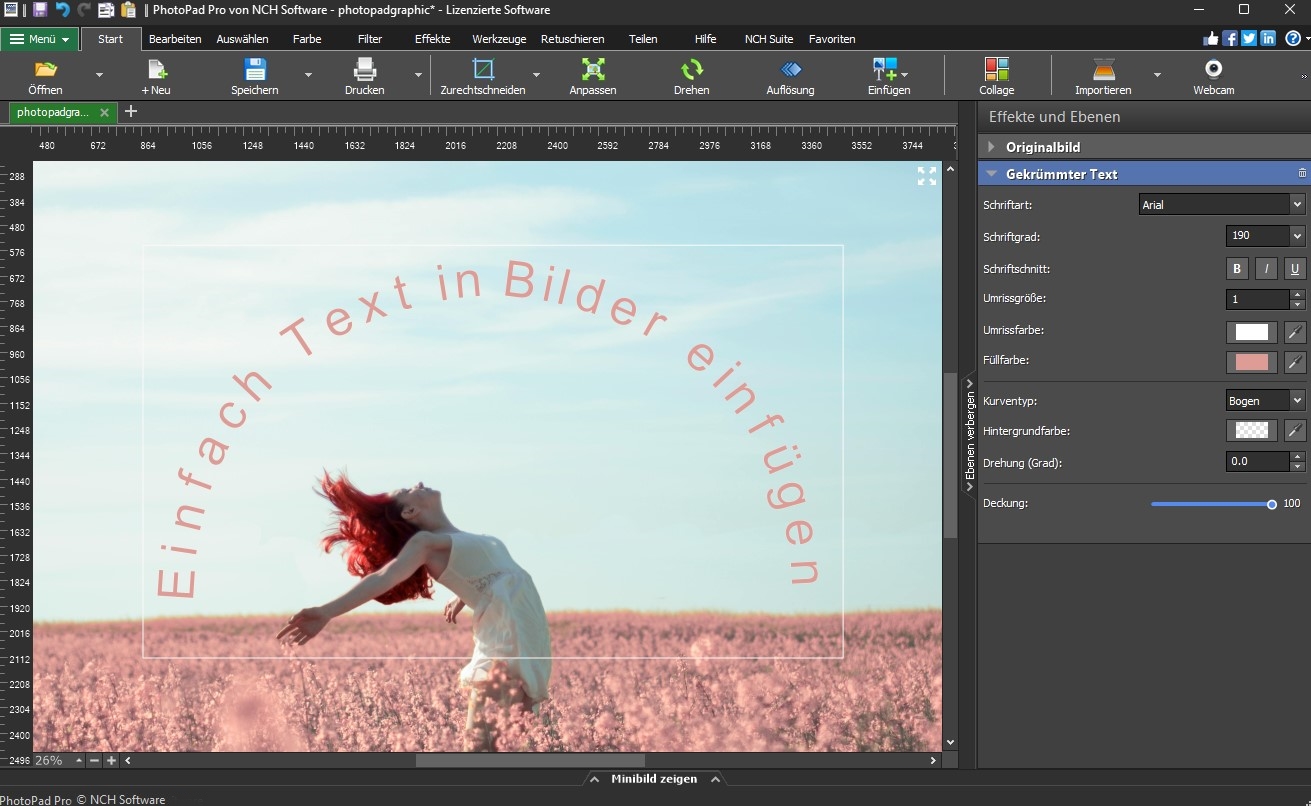This screenshot has height=806, width=1311.
Task: Click the Umrissgröße value field
Action: pos(1258,299)
